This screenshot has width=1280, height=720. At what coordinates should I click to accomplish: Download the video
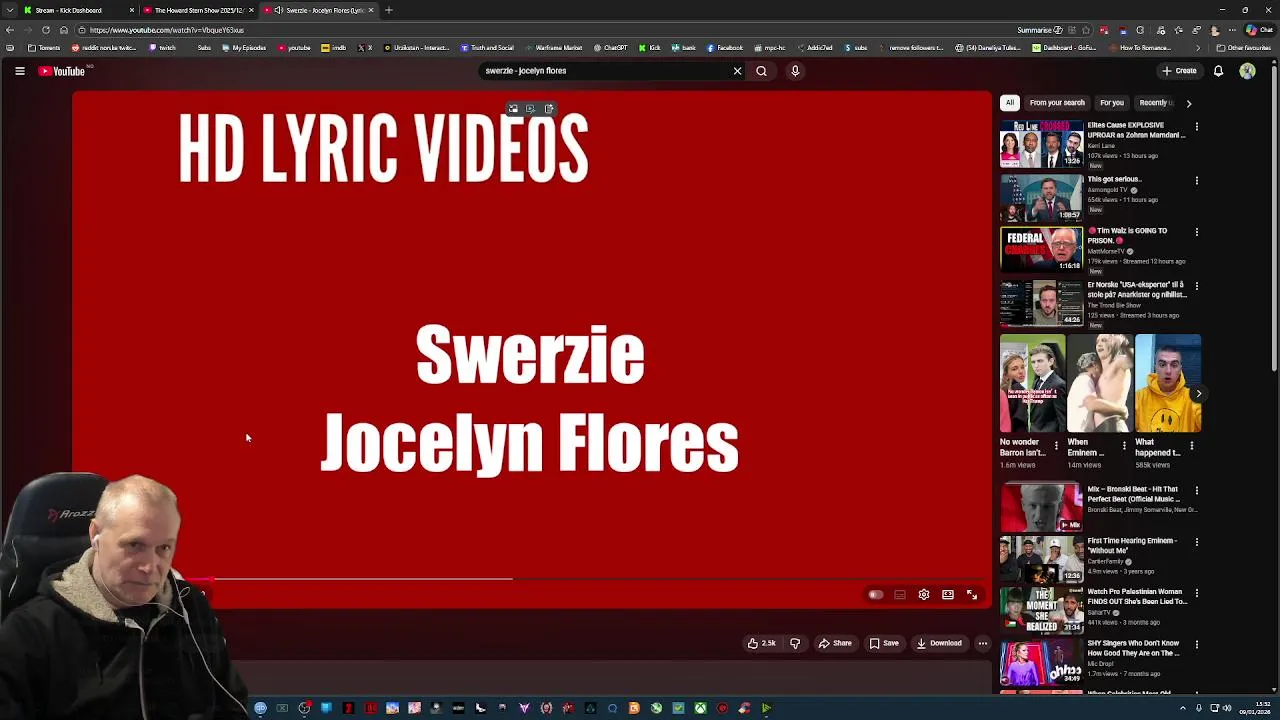(x=939, y=643)
